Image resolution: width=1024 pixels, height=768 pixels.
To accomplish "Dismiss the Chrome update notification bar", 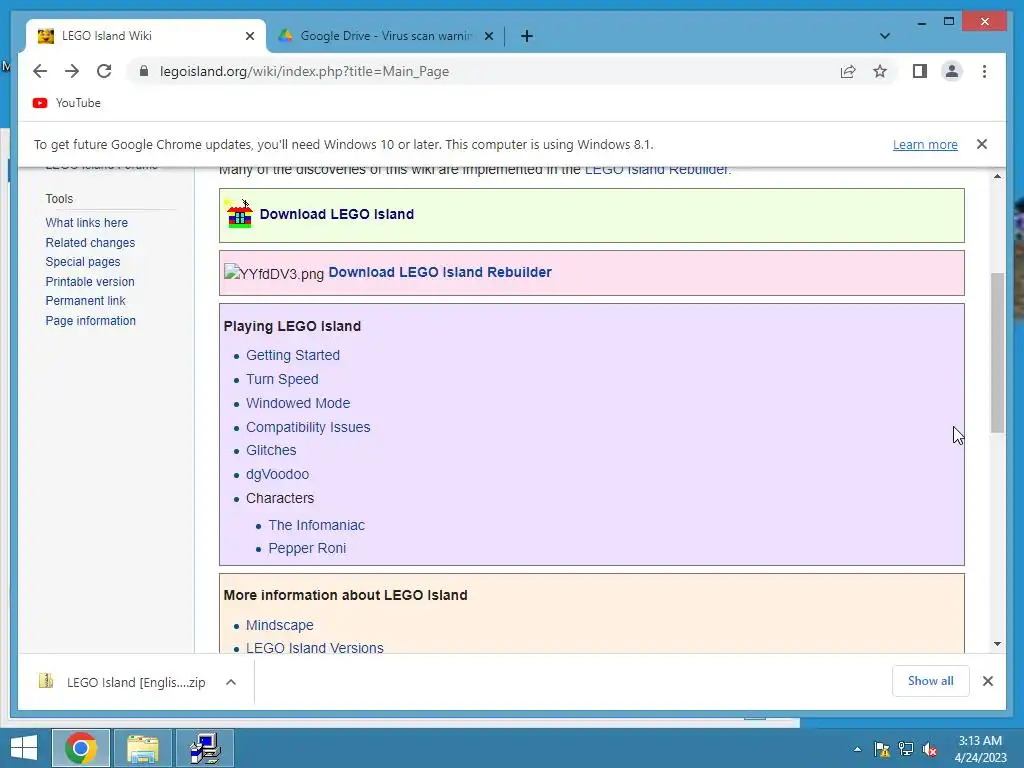I will pyautogui.click(x=982, y=144).
